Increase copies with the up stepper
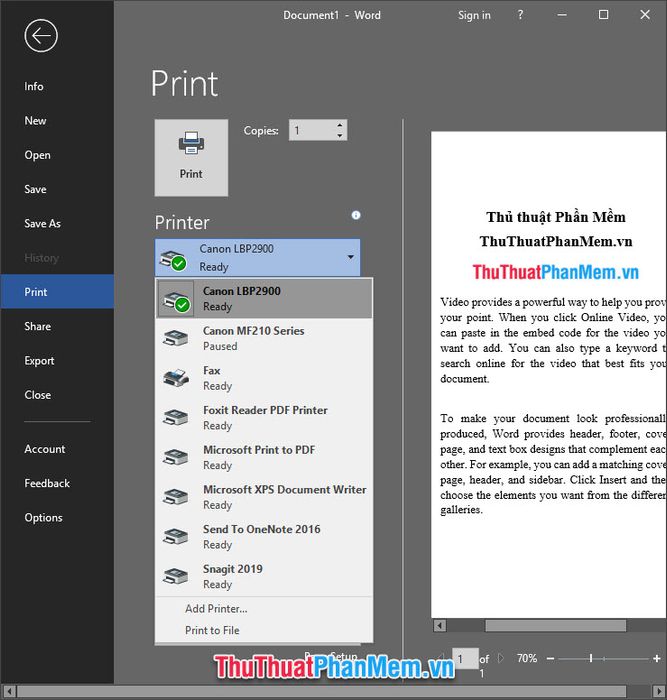 click(x=340, y=125)
